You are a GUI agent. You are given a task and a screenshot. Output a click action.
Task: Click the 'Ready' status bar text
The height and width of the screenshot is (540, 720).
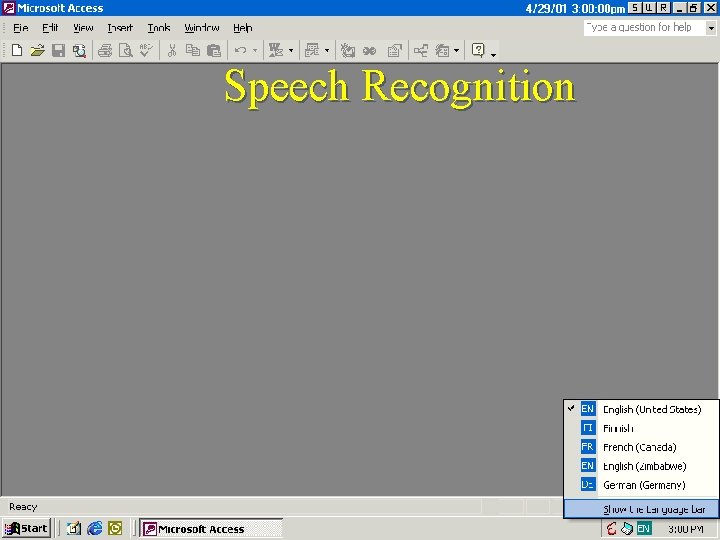click(23, 507)
